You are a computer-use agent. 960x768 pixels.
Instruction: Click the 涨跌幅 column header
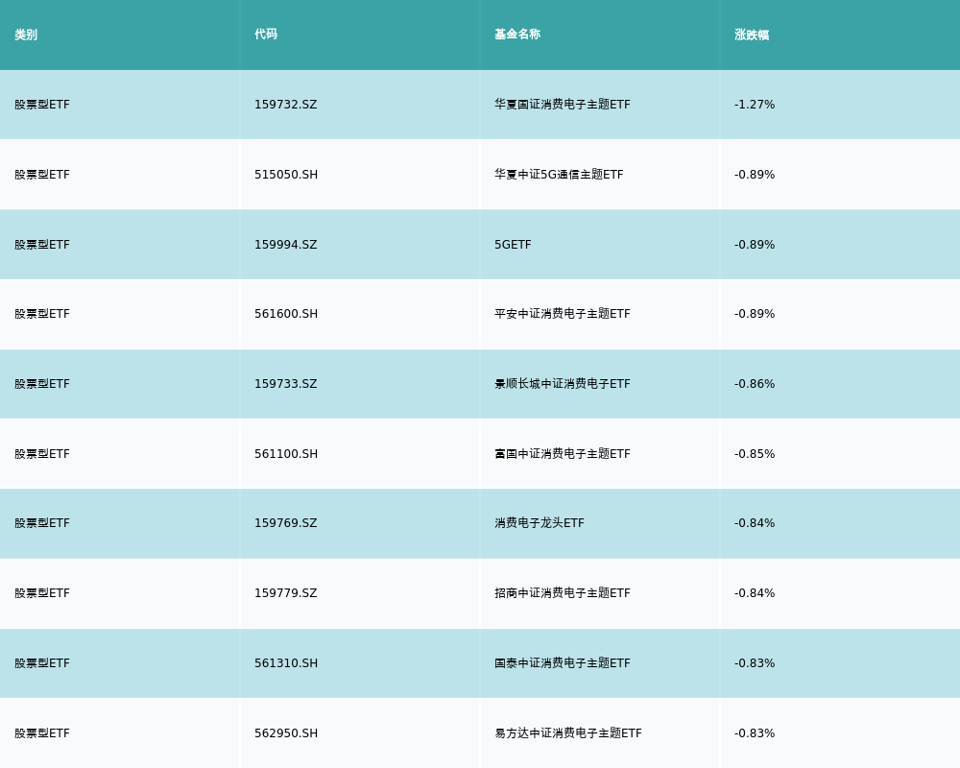(x=752, y=35)
